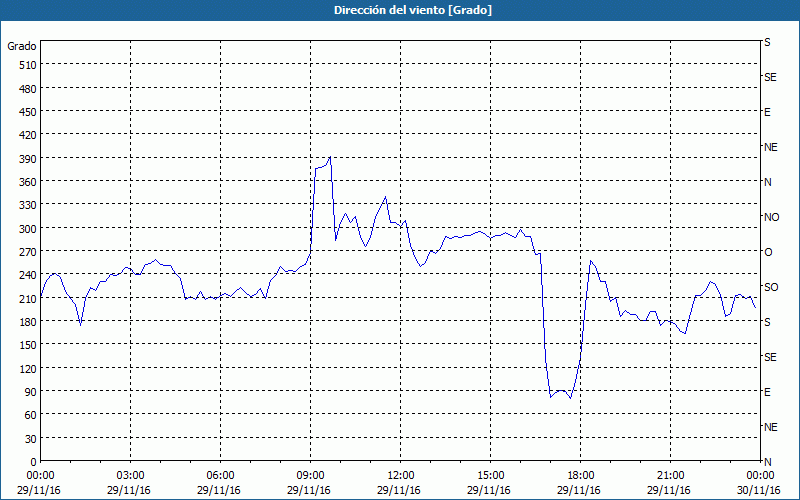Click the 510 y-axis value
Image resolution: width=800 pixels, height=500 pixels.
pos(28,65)
